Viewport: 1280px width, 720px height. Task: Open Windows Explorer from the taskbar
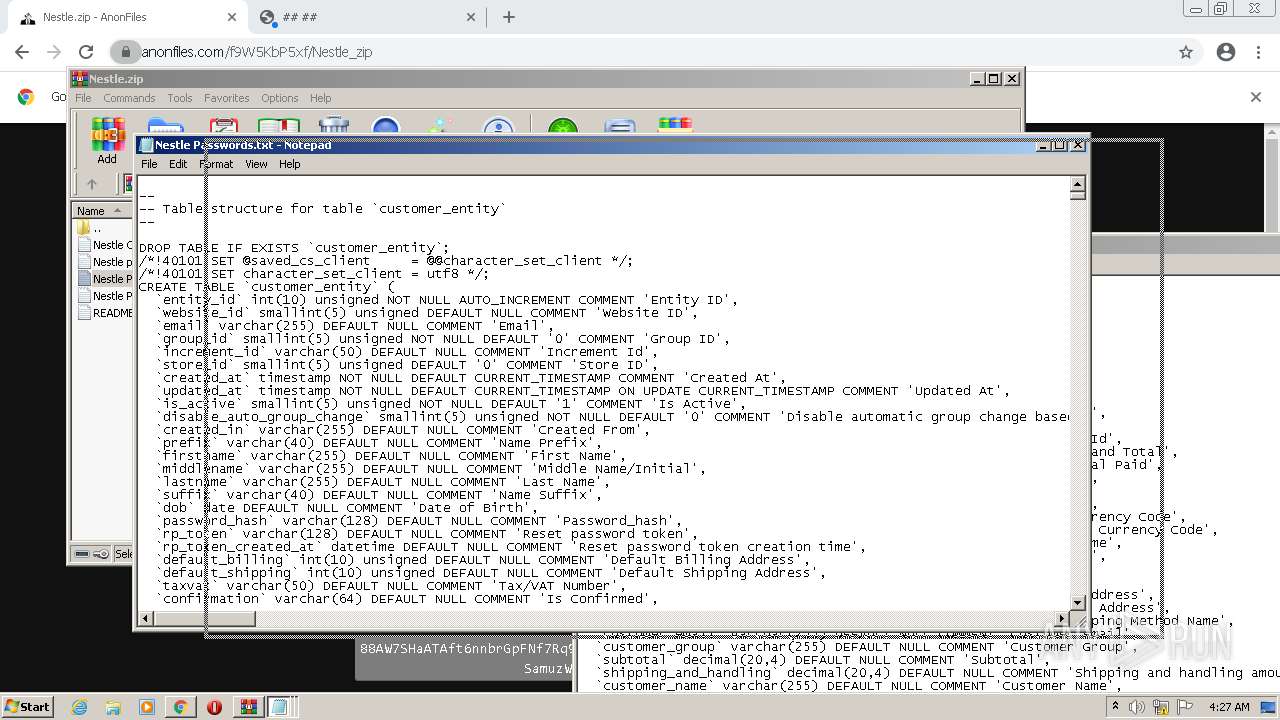point(113,707)
